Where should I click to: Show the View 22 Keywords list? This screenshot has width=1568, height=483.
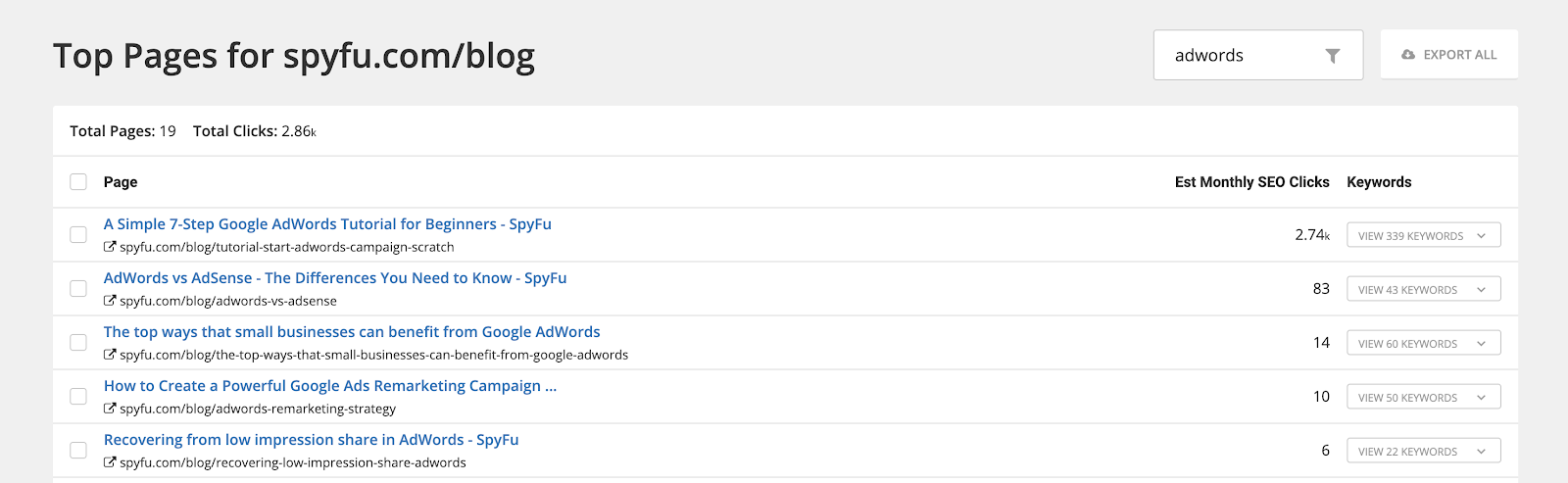pyautogui.click(x=1423, y=452)
